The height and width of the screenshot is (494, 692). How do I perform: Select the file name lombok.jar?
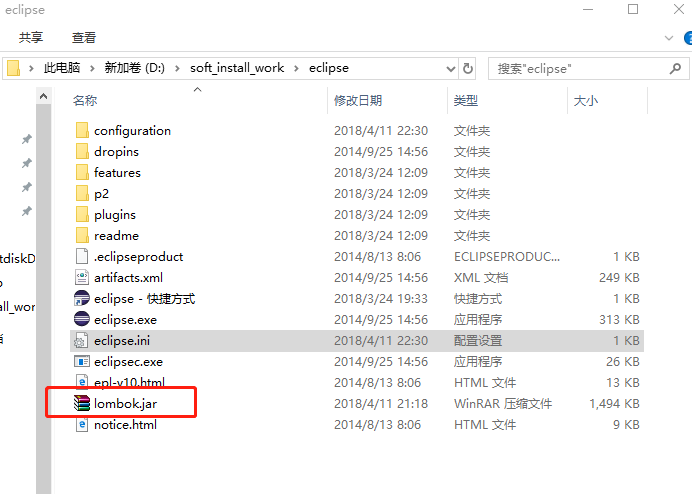tap(125, 403)
